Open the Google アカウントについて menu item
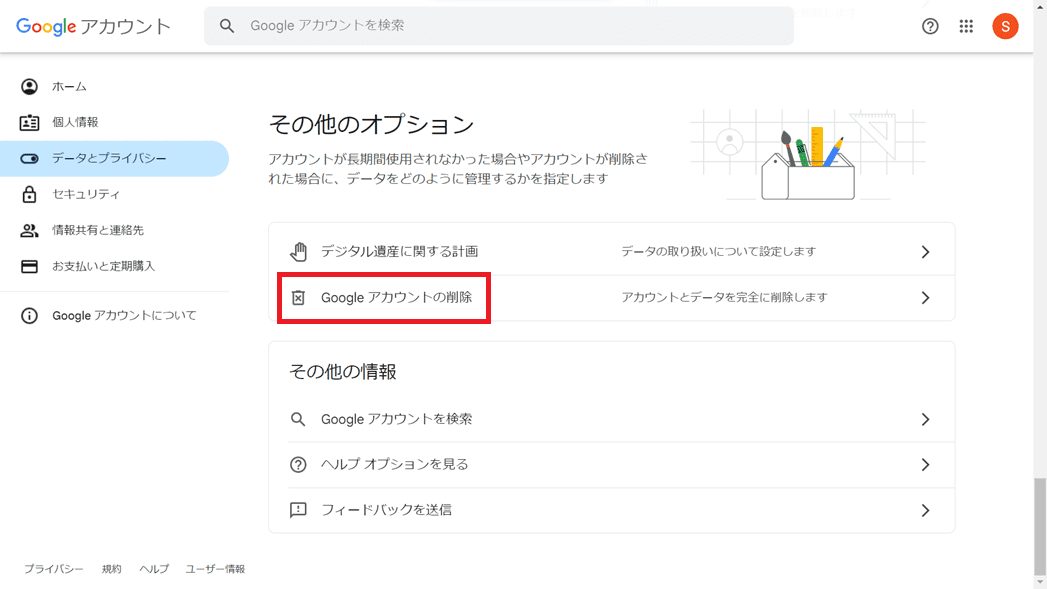The height and width of the screenshot is (589, 1047). (114, 315)
